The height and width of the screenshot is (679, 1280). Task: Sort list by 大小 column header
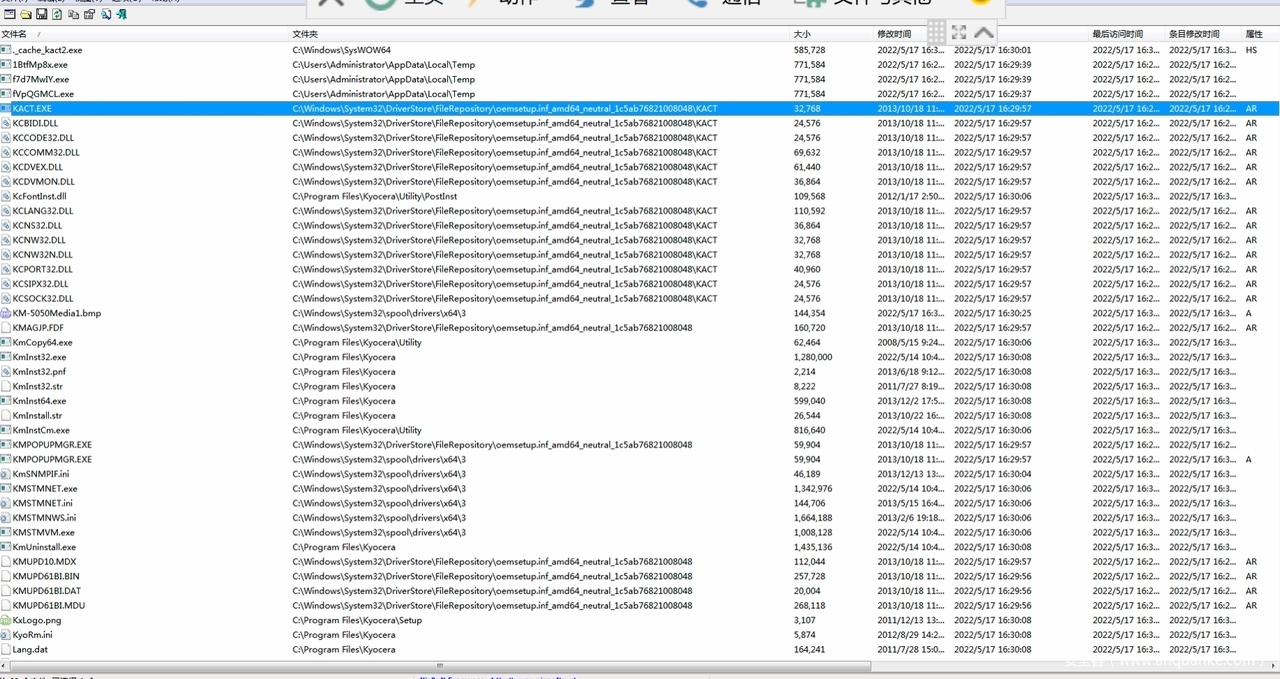pyautogui.click(x=802, y=35)
